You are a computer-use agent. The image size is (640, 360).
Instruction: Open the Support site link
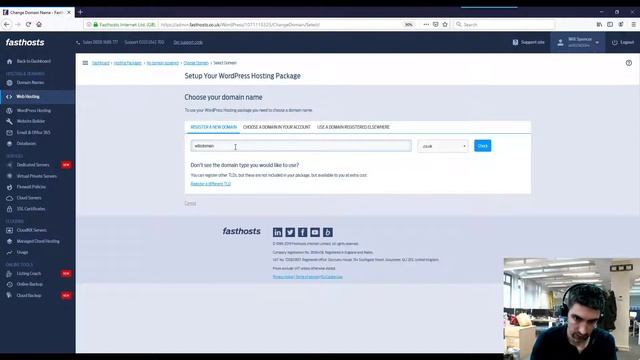pos(529,42)
